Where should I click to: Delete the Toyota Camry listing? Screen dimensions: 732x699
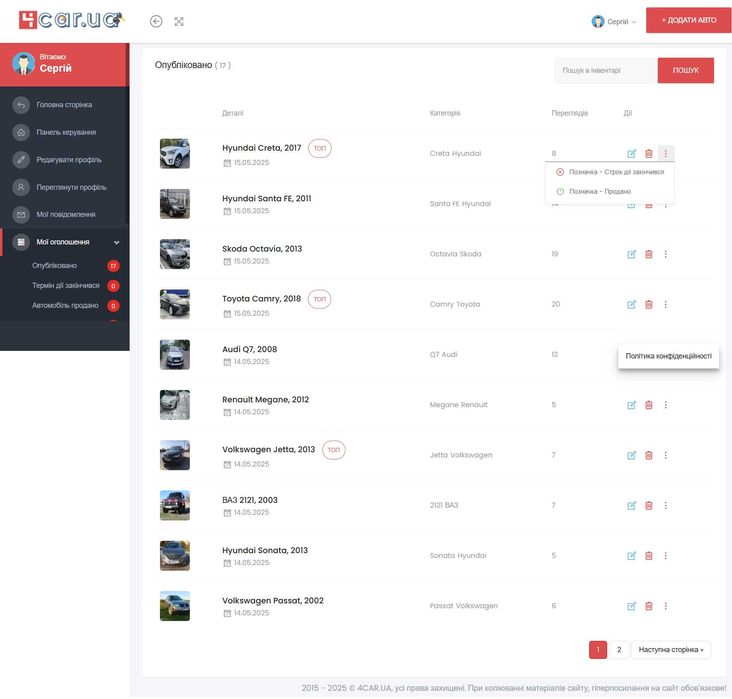[x=648, y=305]
